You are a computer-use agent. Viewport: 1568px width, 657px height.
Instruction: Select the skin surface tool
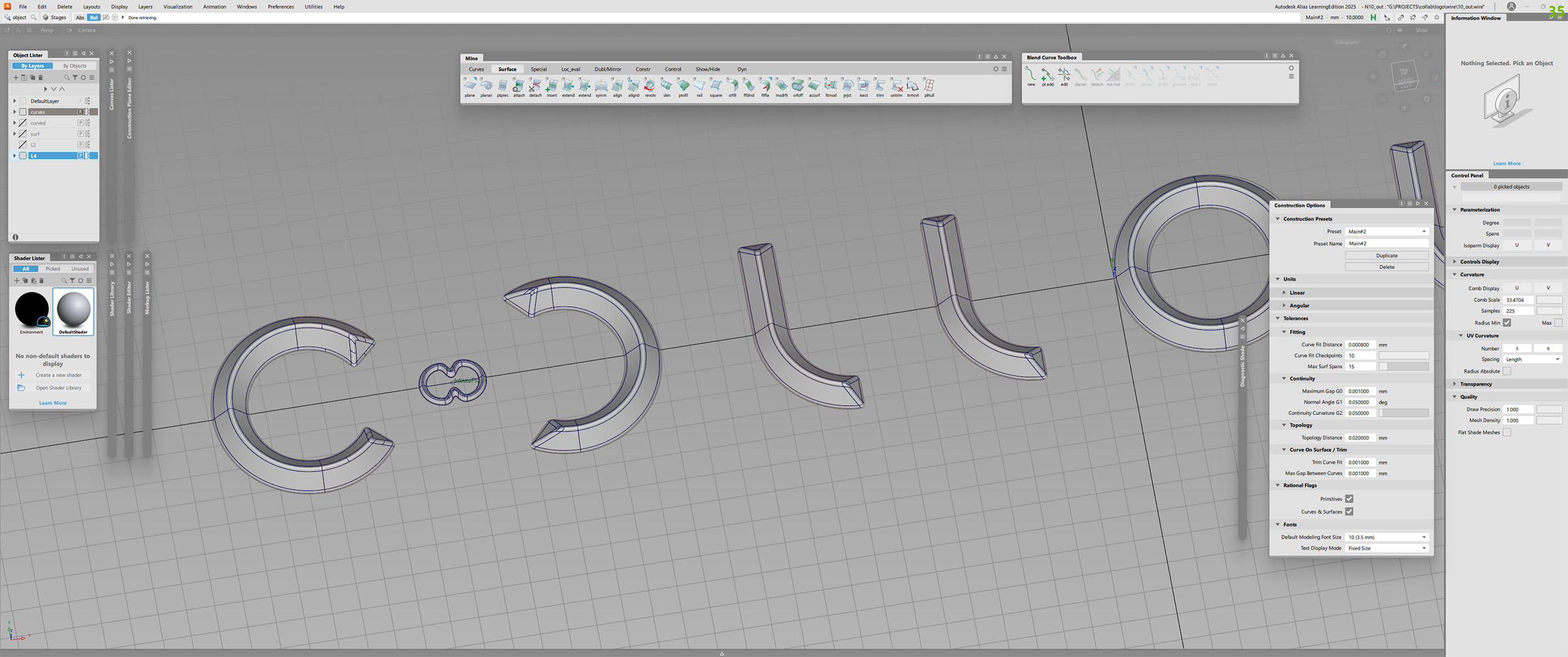coord(666,86)
